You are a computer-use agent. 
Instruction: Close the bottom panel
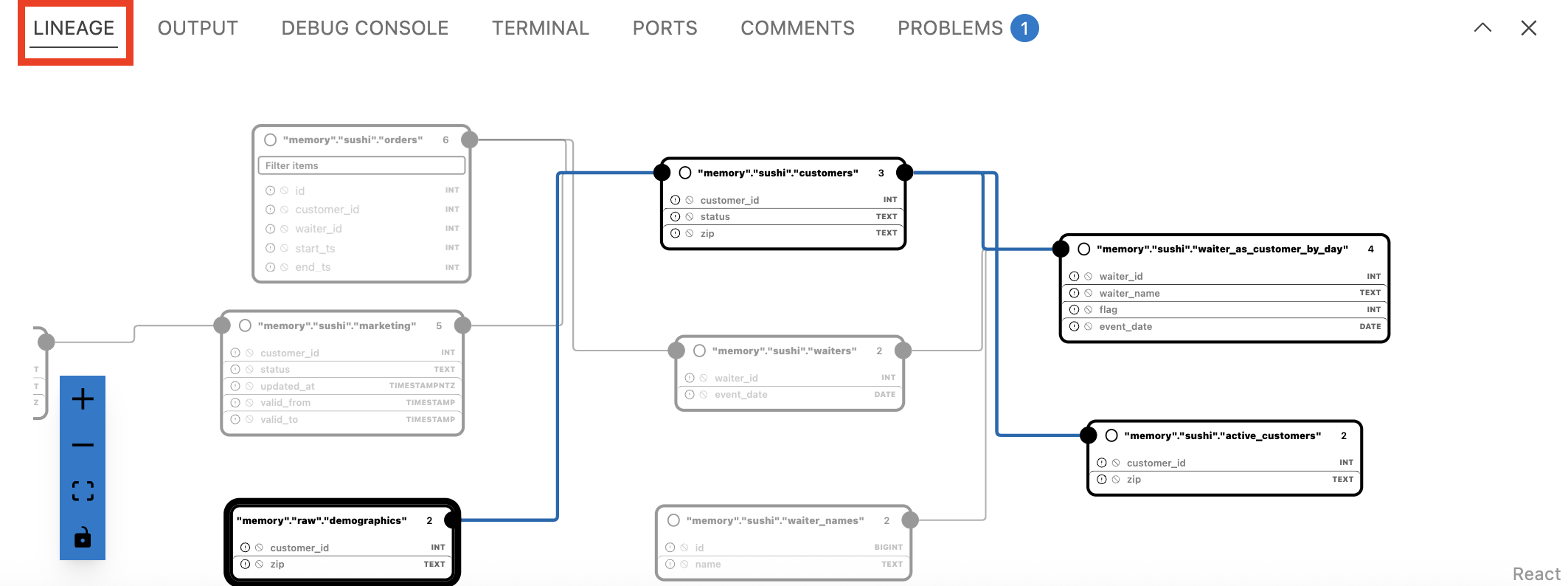pyautogui.click(x=1529, y=28)
